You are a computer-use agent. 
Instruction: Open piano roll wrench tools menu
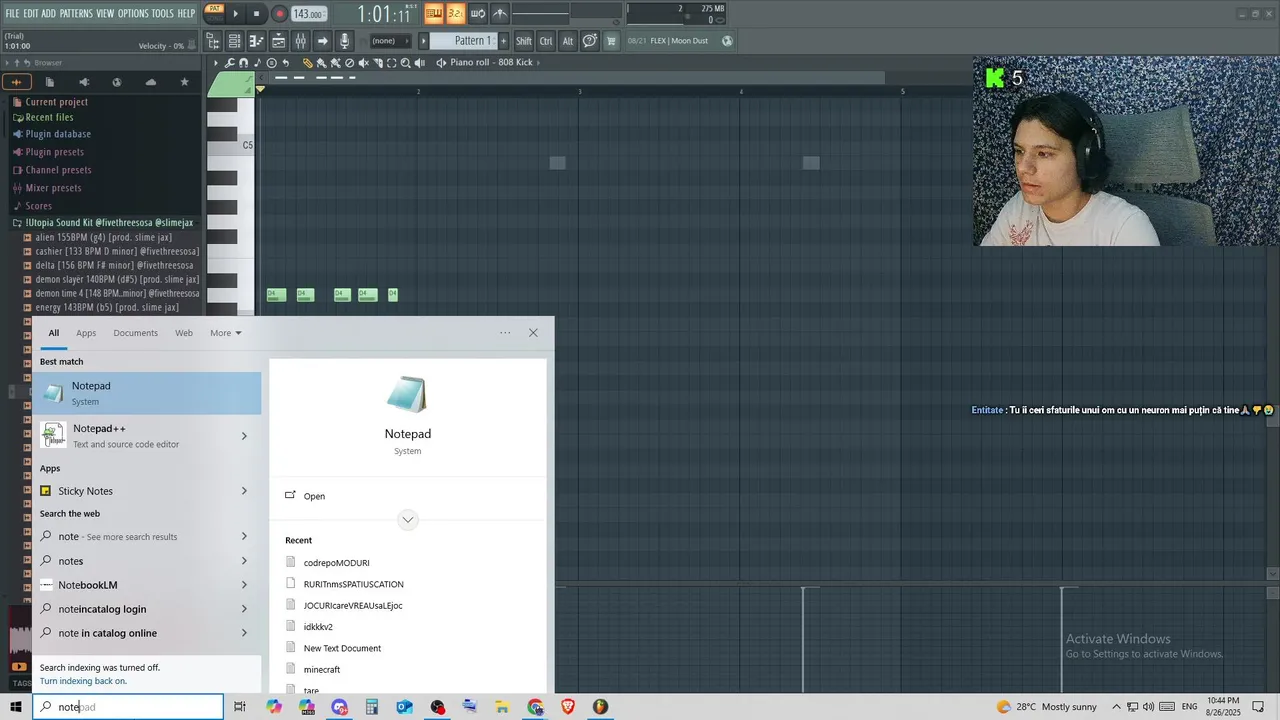[229, 63]
